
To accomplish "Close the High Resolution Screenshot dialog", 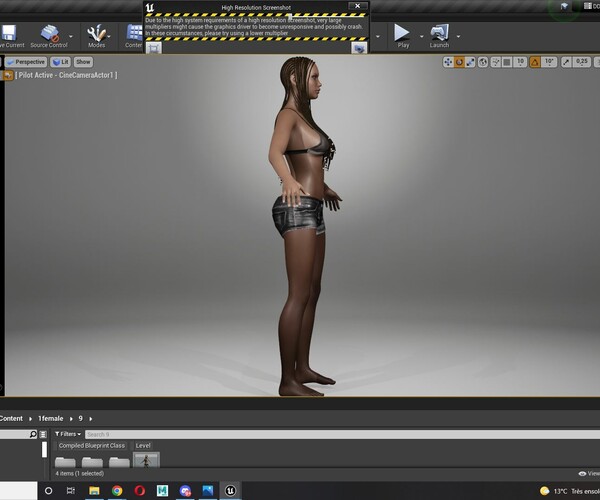I will pyautogui.click(x=357, y=6).
